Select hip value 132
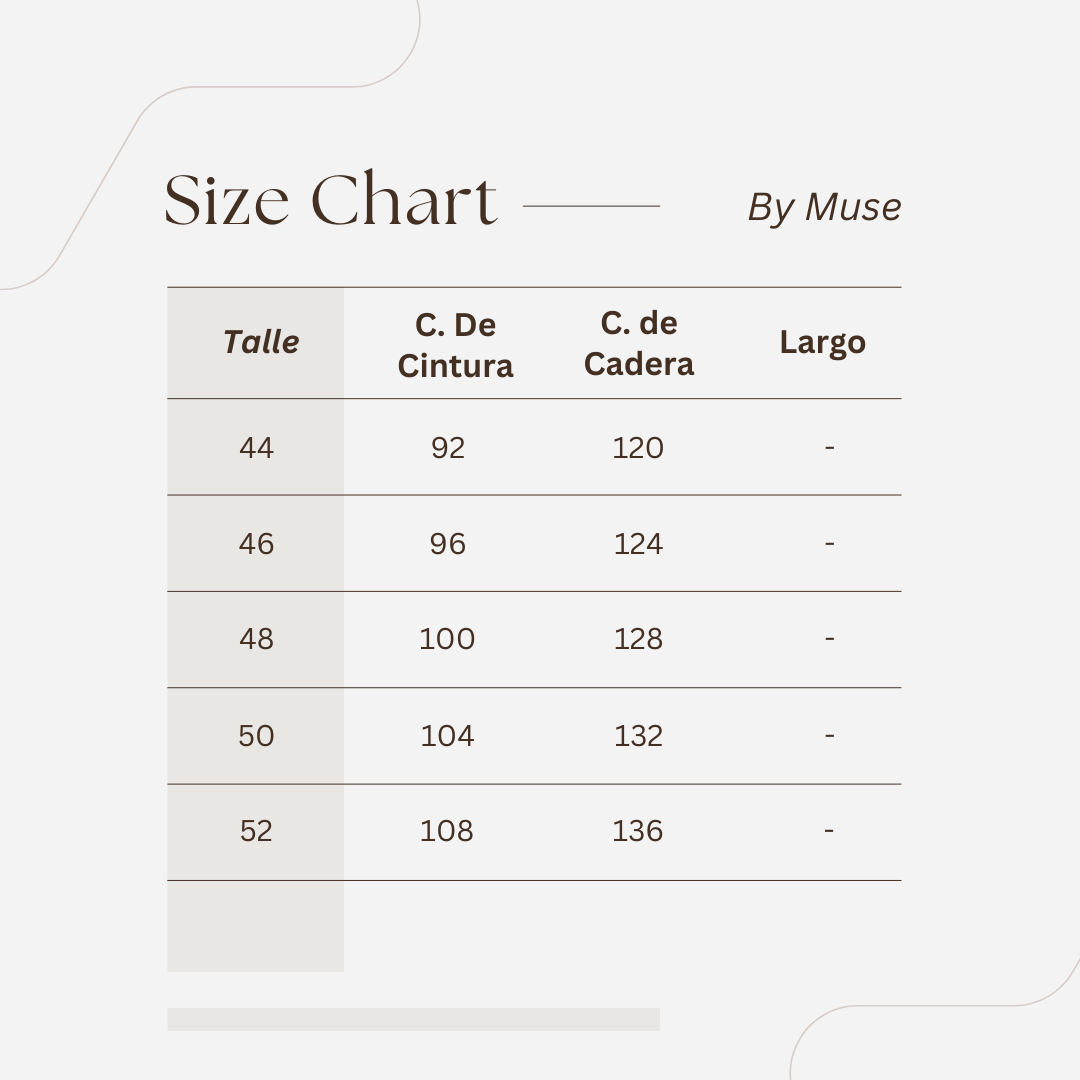 (638, 736)
